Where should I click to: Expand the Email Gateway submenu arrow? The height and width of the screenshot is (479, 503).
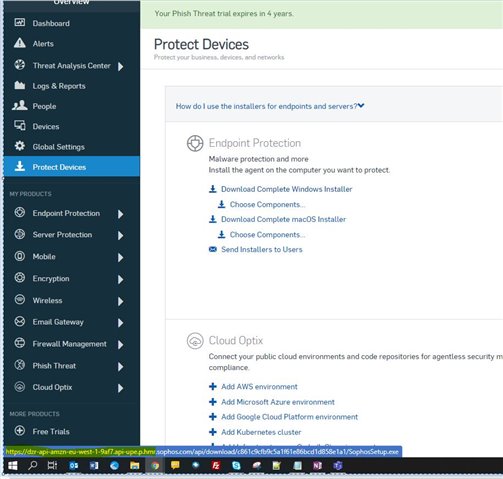tap(121, 323)
